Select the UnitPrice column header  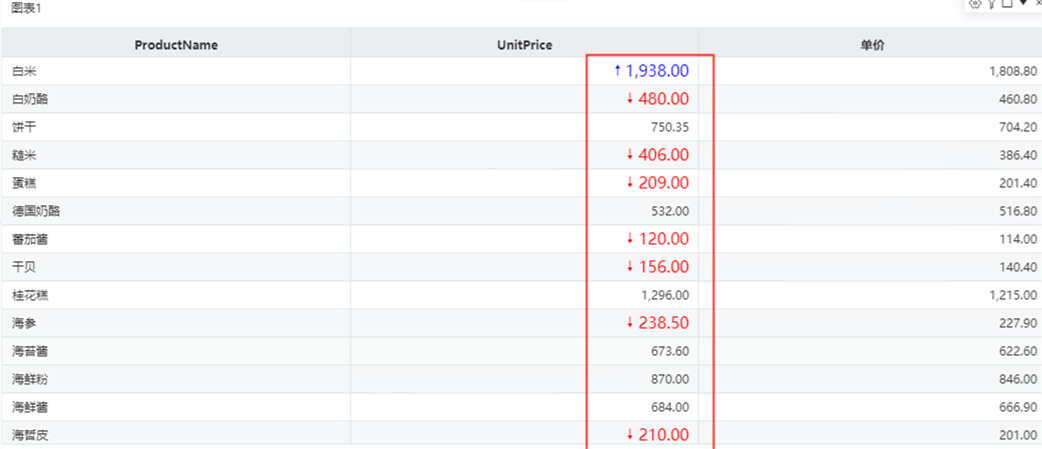coord(524,45)
